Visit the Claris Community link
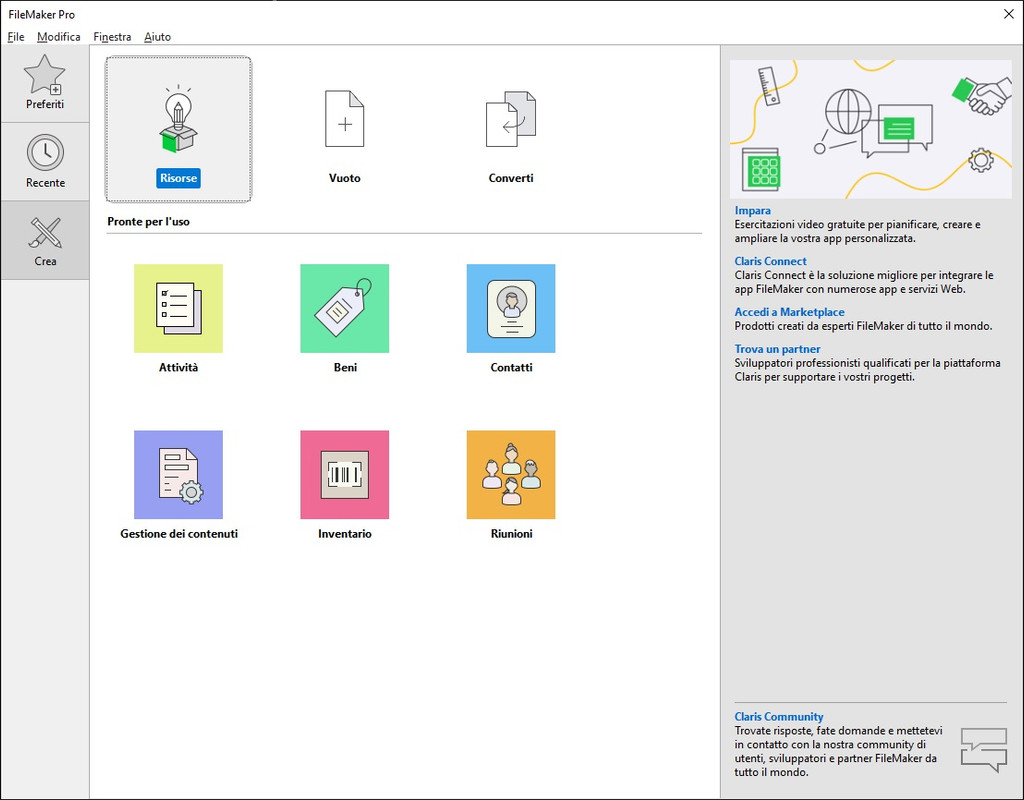The width and height of the screenshot is (1024, 800). point(778,716)
